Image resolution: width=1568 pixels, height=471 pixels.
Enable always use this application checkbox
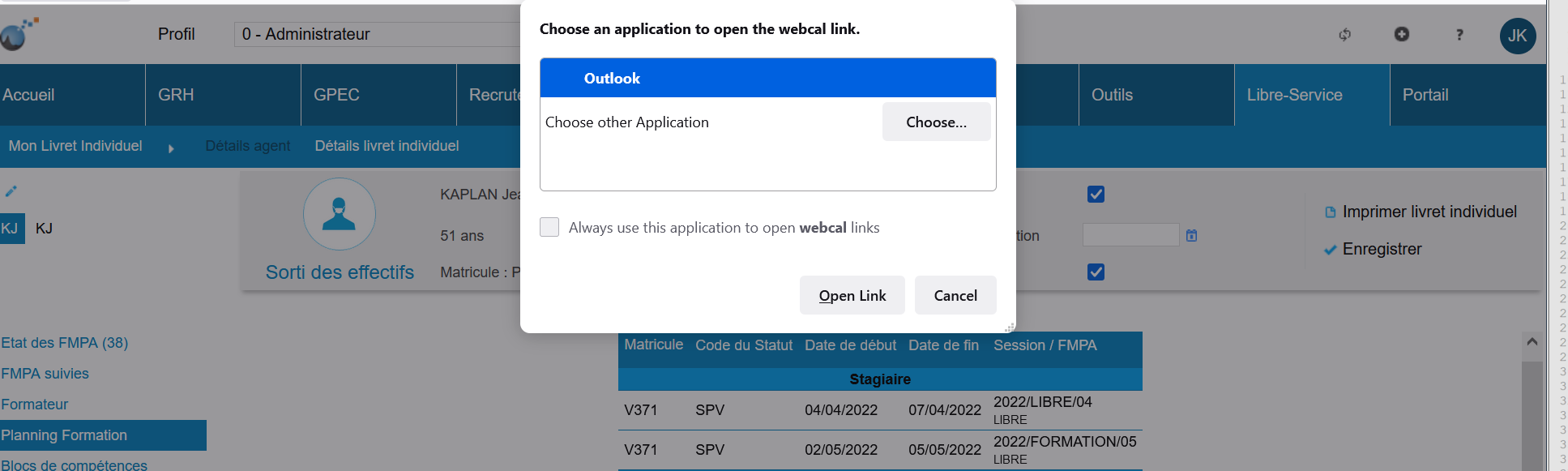tap(549, 228)
